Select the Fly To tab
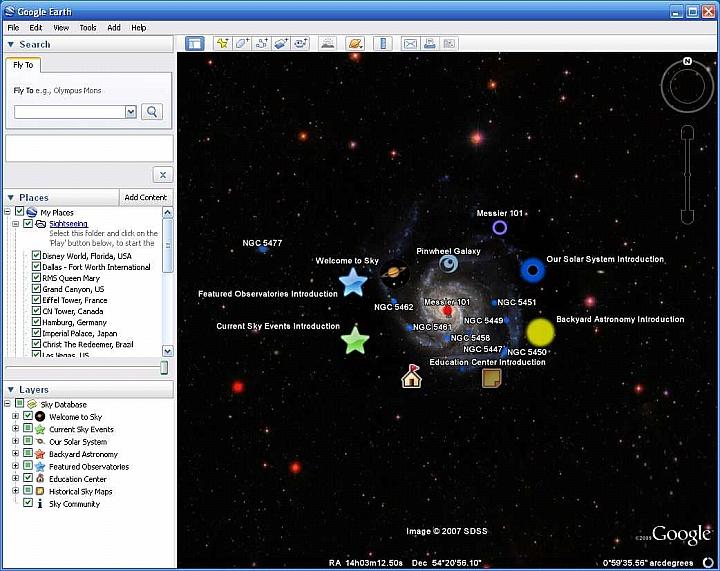Viewport: 720px width, 571px height. coord(23,65)
